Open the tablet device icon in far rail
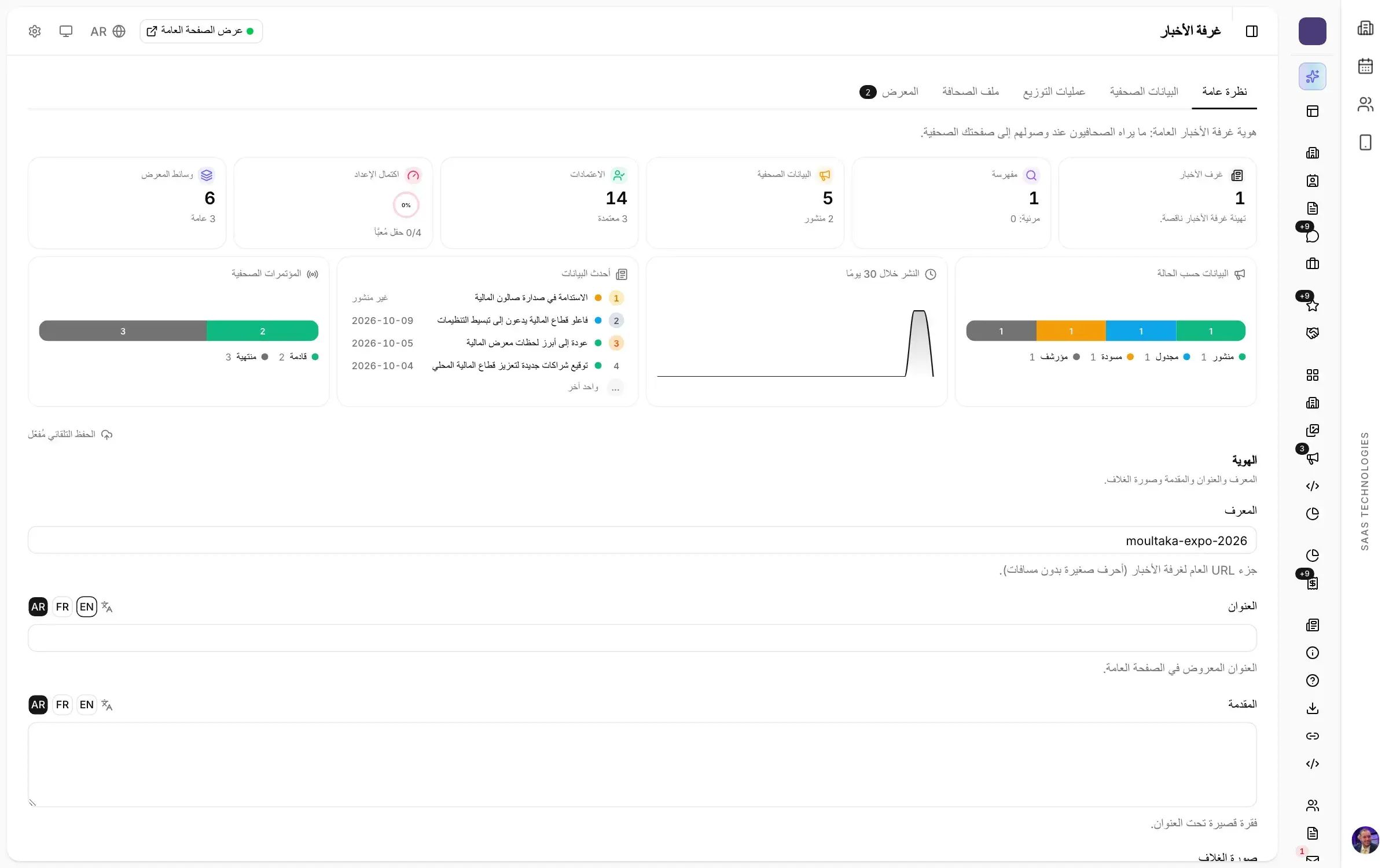The image size is (1389, 868). (x=1365, y=142)
